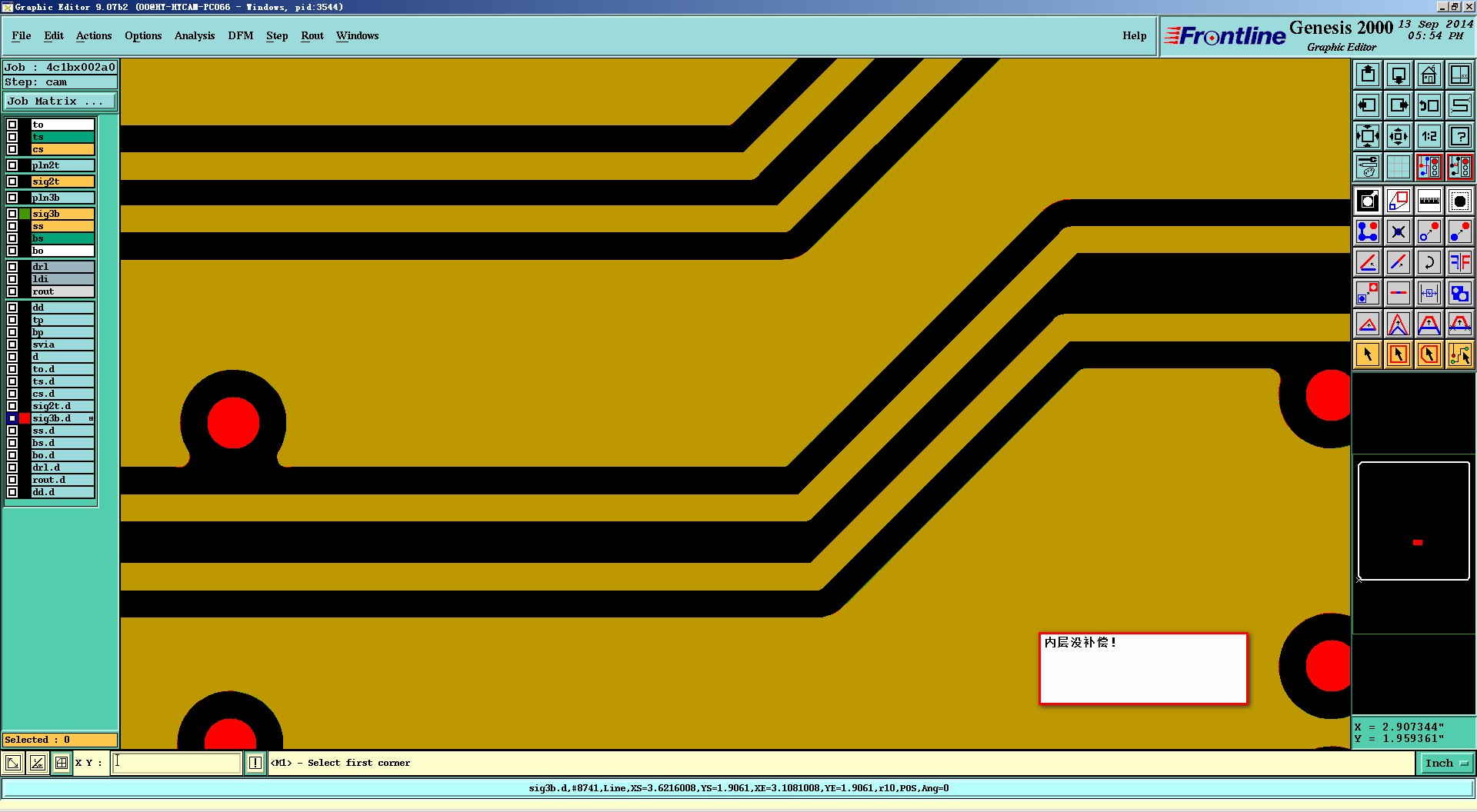Click the XY window view icon
The height and width of the screenshot is (812, 1477).
[x=1460, y=75]
